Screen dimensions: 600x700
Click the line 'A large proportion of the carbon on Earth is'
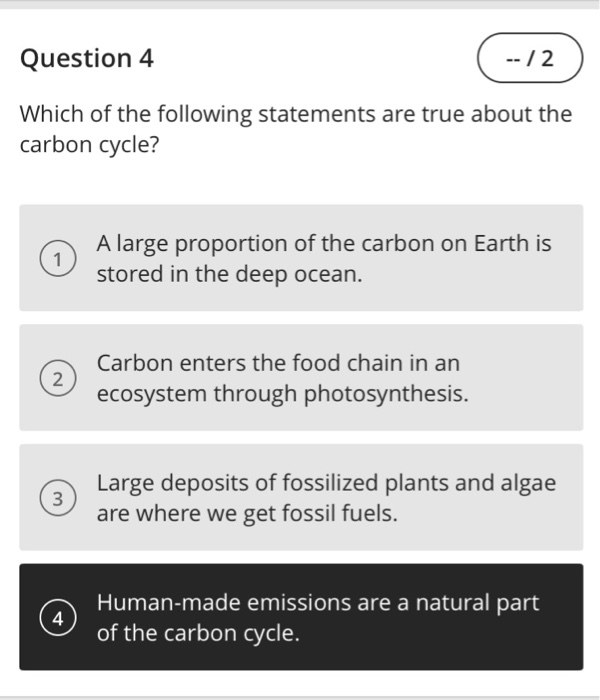[x=324, y=244]
